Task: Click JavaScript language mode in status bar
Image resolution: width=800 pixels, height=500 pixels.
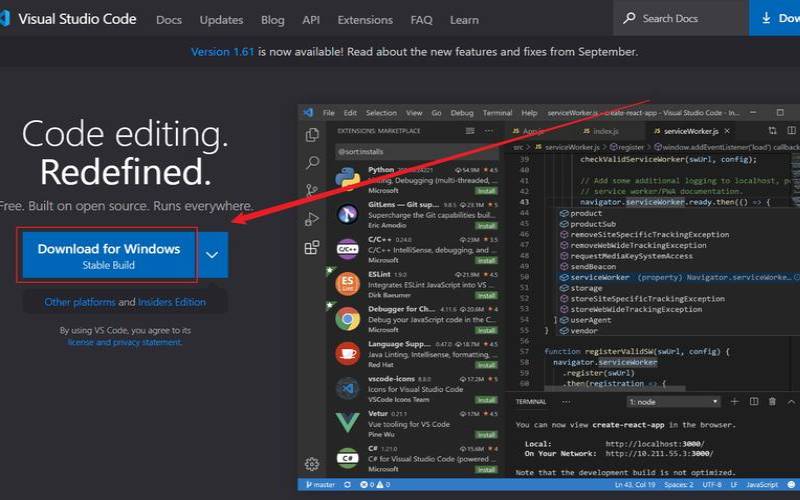Action: [x=762, y=485]
